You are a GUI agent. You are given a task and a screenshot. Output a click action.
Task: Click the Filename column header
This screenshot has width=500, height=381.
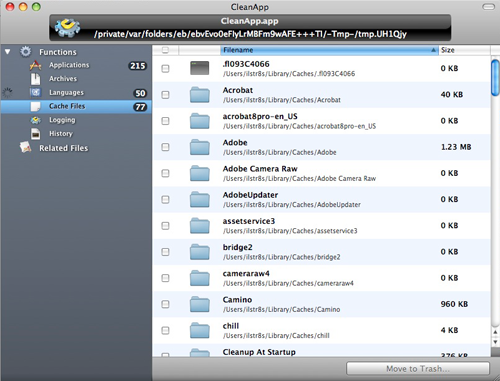point(329,50)
